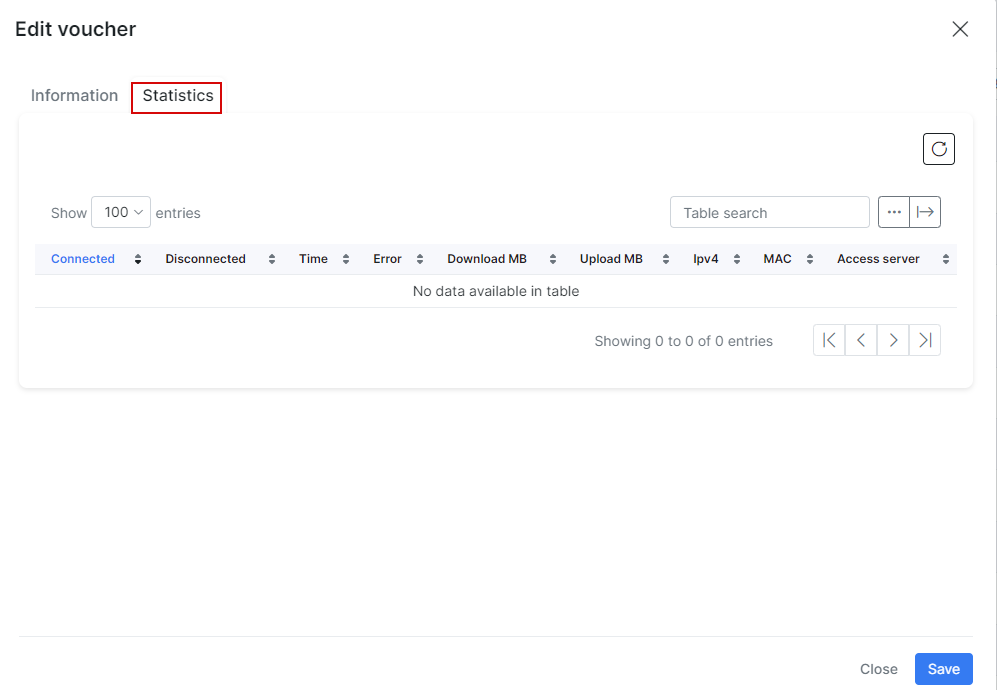Sort by Time column arrows
997x690 pixels.
346,259
